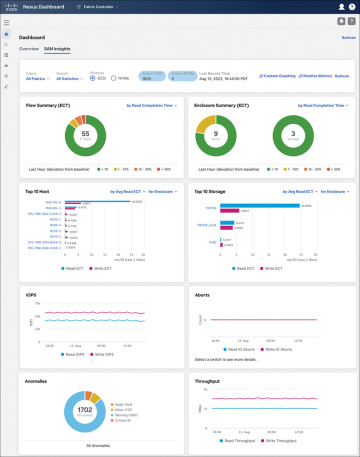Open the hamburger navigation menu
360x457 pixels.
coord(6,23)
